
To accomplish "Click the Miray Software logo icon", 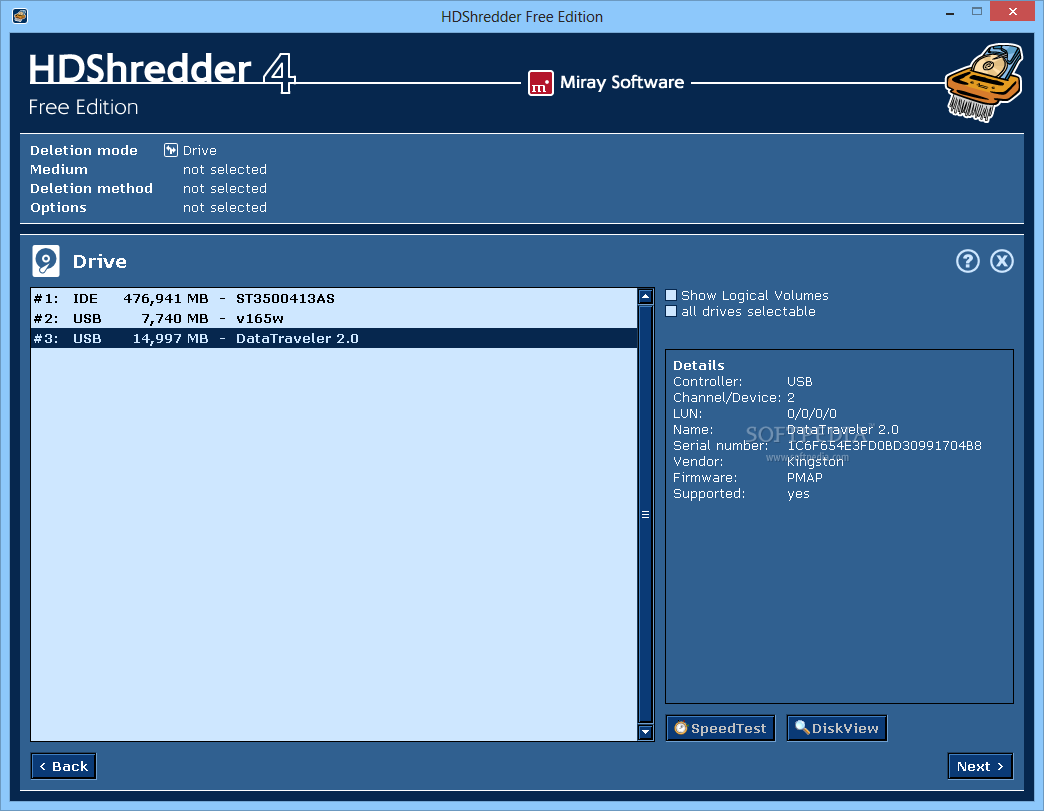I will click(541, 83).
